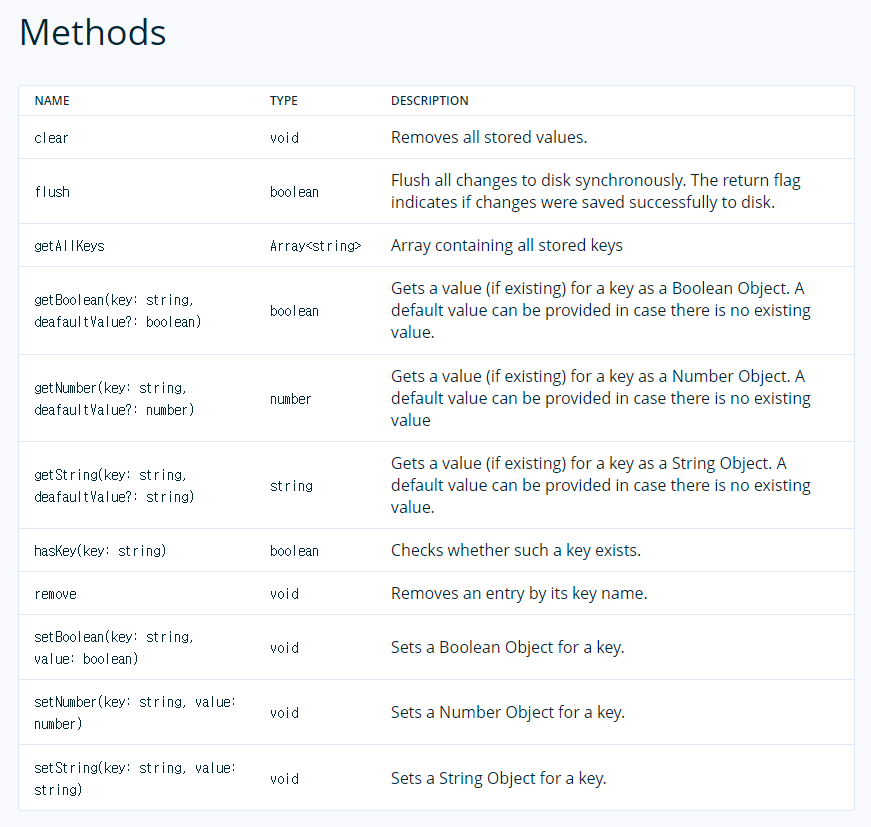Image resolution: width=871 pixels, height=827 pixels.
Task: Click the Boolean Object getter description
Action: [600, 310]
